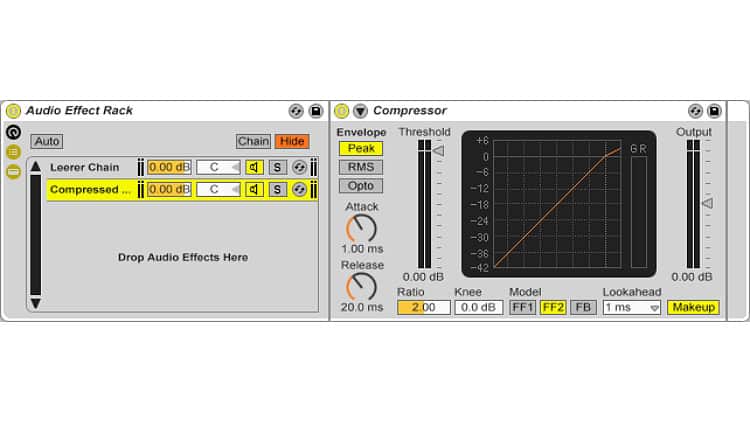This screenshot has height=422, width=750.
Task: Solo the Compressed chain
Action: (277, 189)
